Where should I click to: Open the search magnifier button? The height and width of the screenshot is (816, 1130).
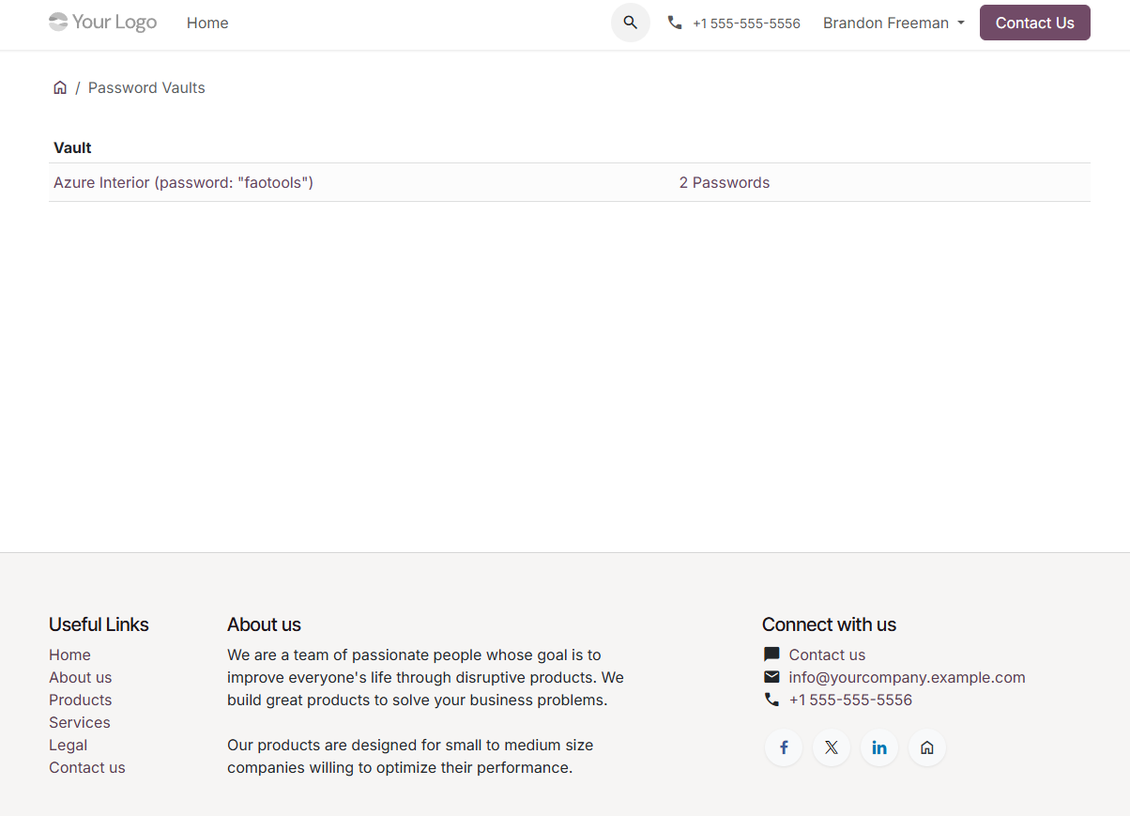[x=631, y=22]
